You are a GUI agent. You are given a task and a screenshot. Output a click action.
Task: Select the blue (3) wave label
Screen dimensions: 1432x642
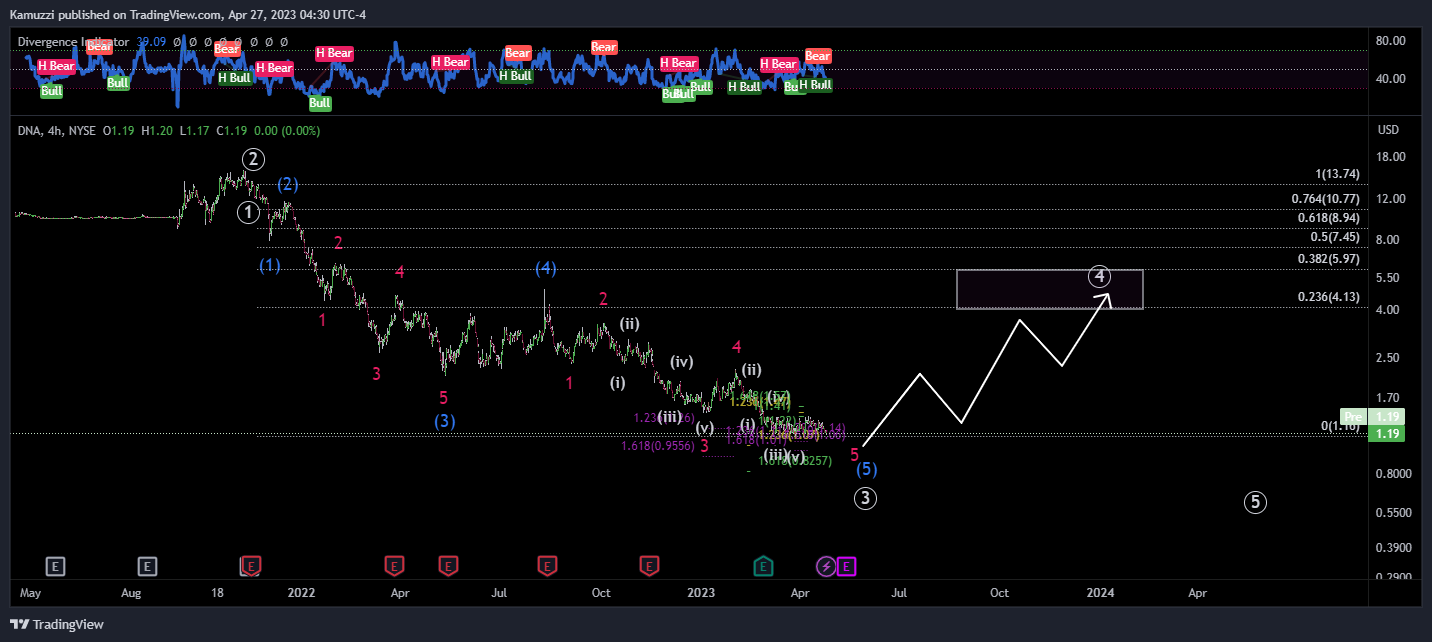coord(445,421)
